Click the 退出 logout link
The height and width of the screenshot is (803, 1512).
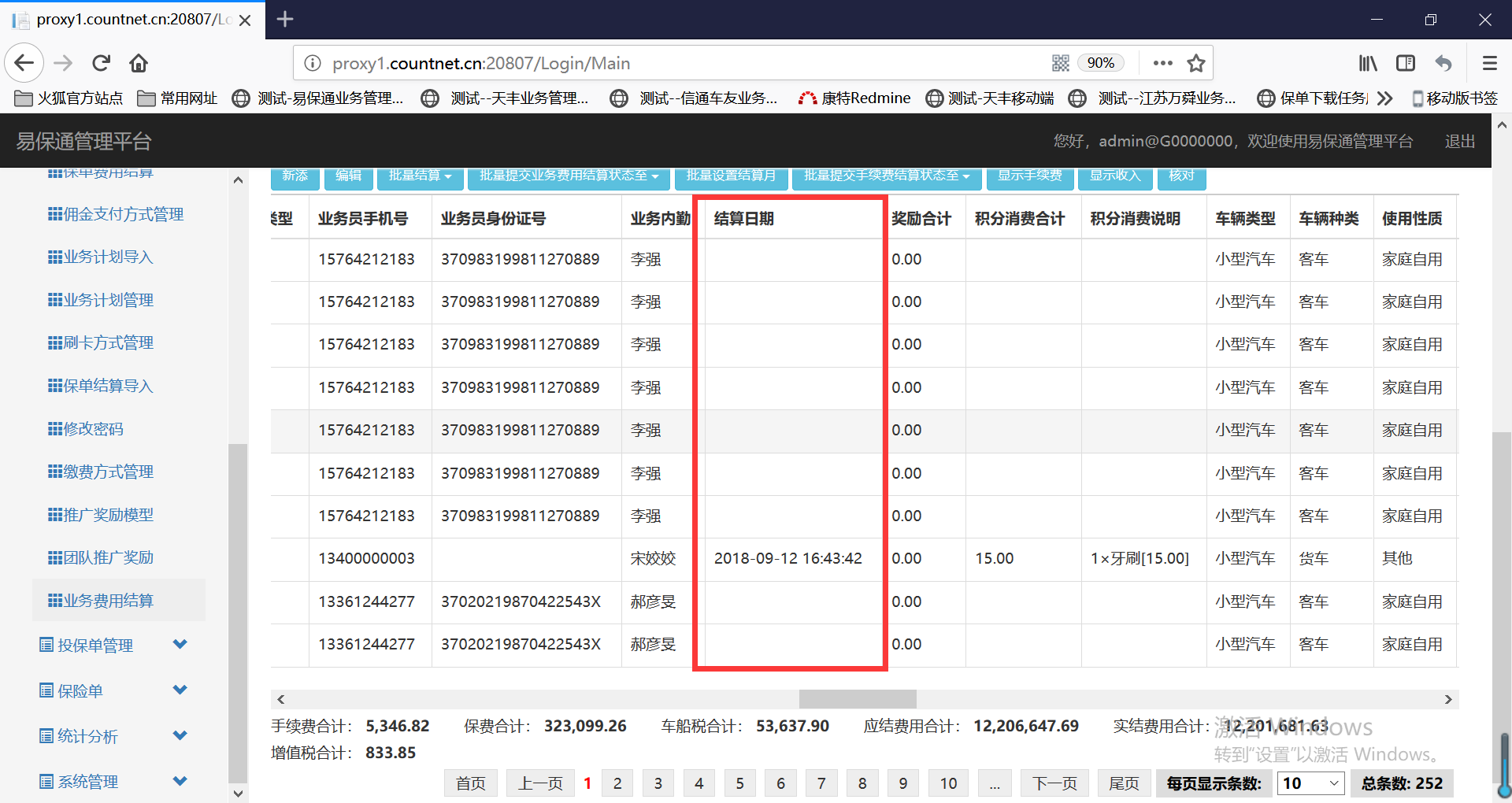1459,141
